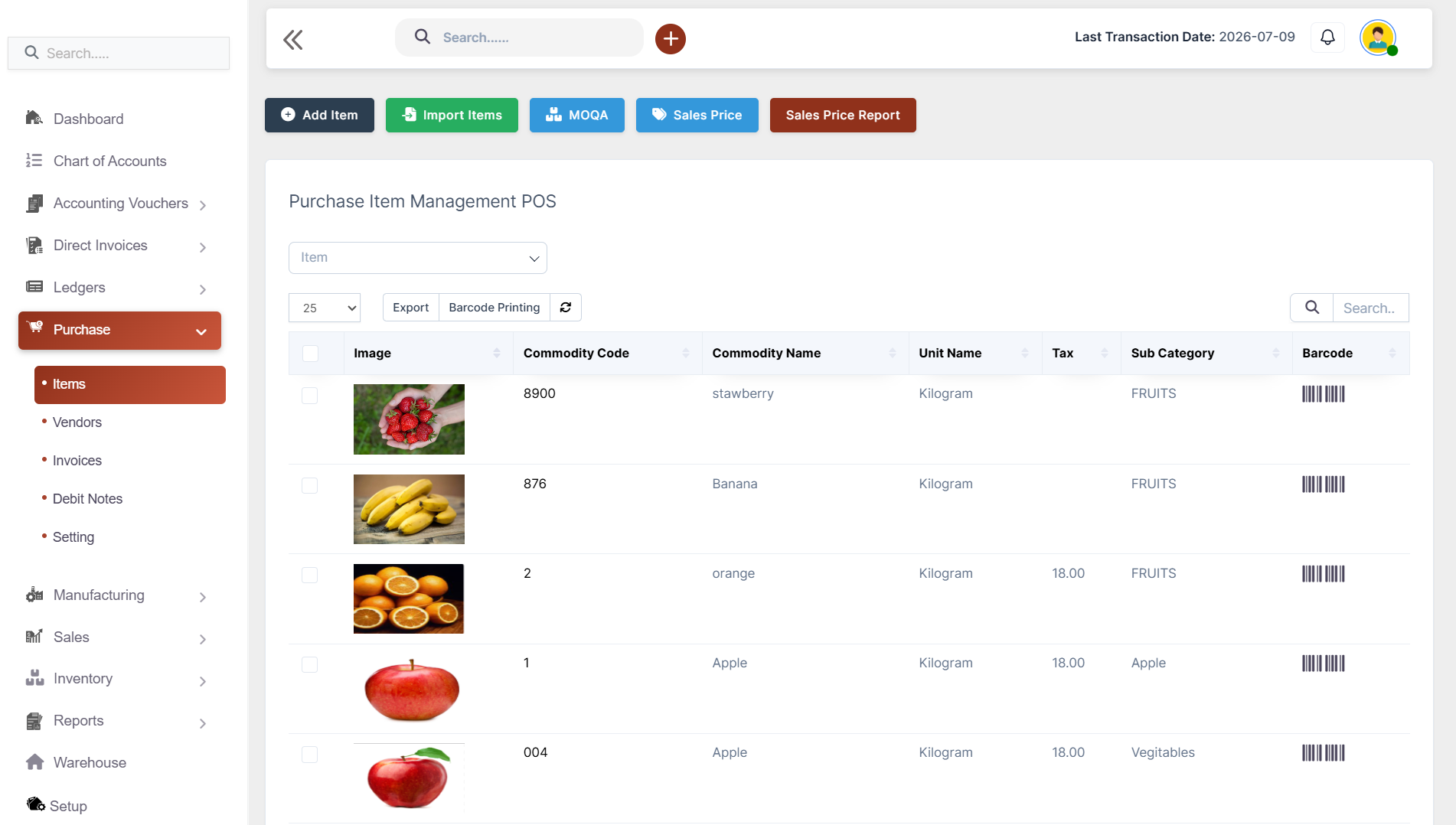Toggle the select-all header checkbox
This screenshot has height=825, width=1456.
coord(310,354)
